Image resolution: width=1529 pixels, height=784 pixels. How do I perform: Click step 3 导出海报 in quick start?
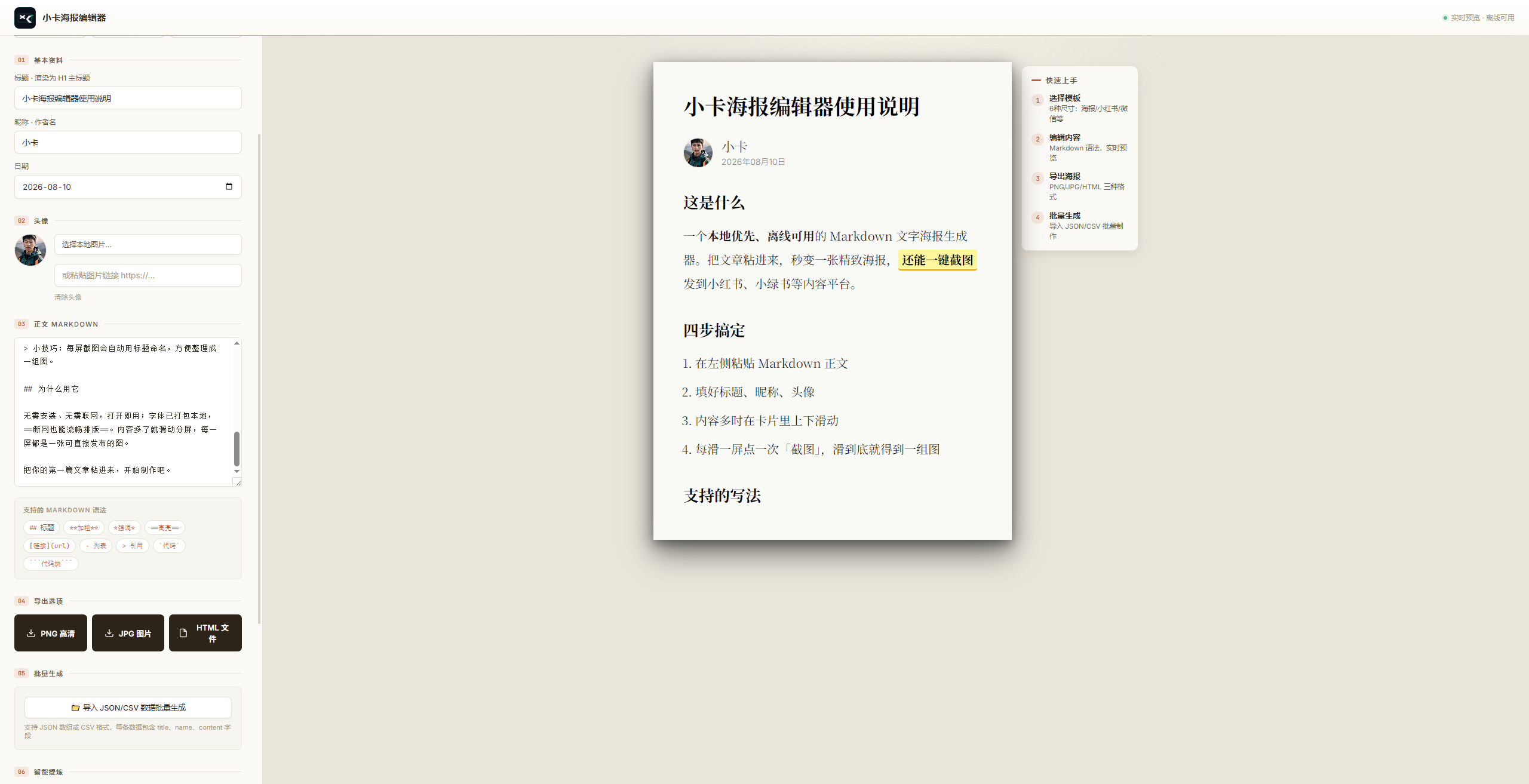(1080, 186)
